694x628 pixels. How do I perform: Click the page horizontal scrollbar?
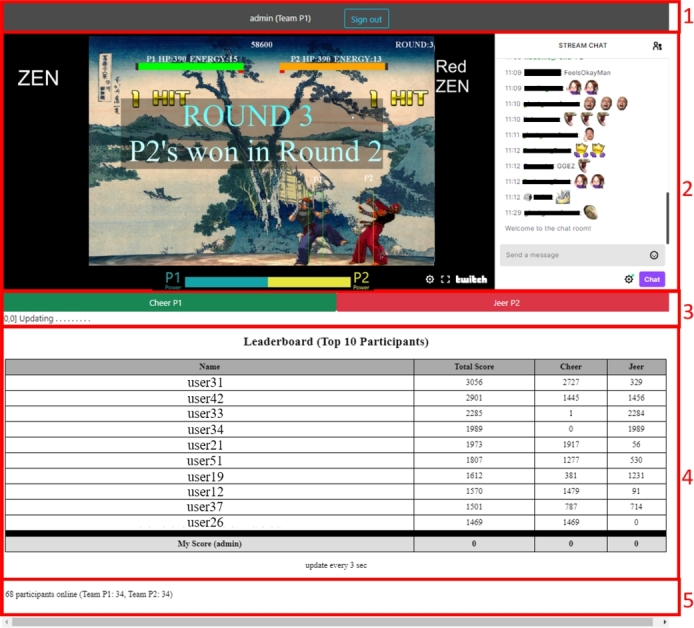[x=332, y=622]
